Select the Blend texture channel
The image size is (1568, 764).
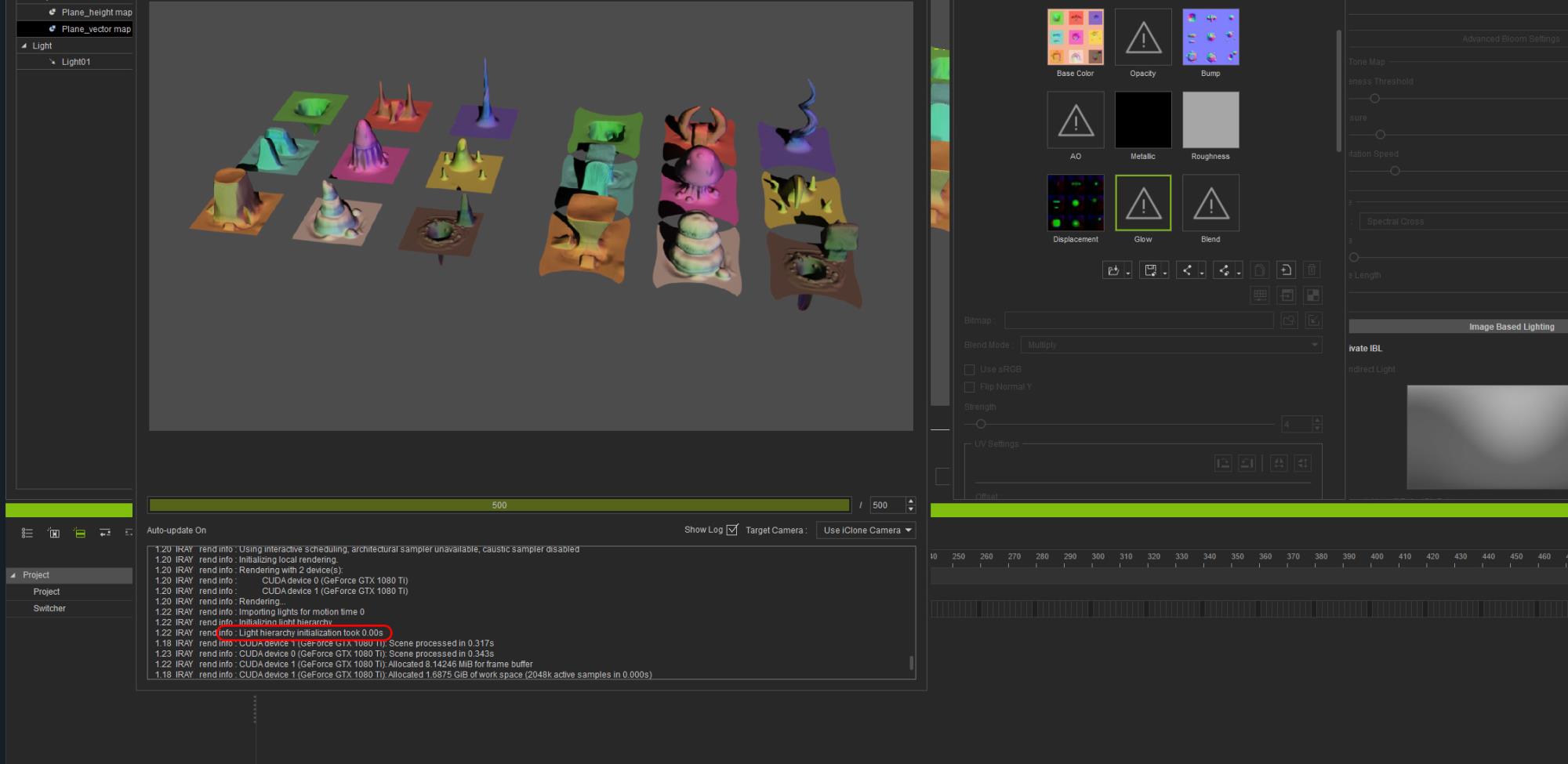[x=1210, y=203]
